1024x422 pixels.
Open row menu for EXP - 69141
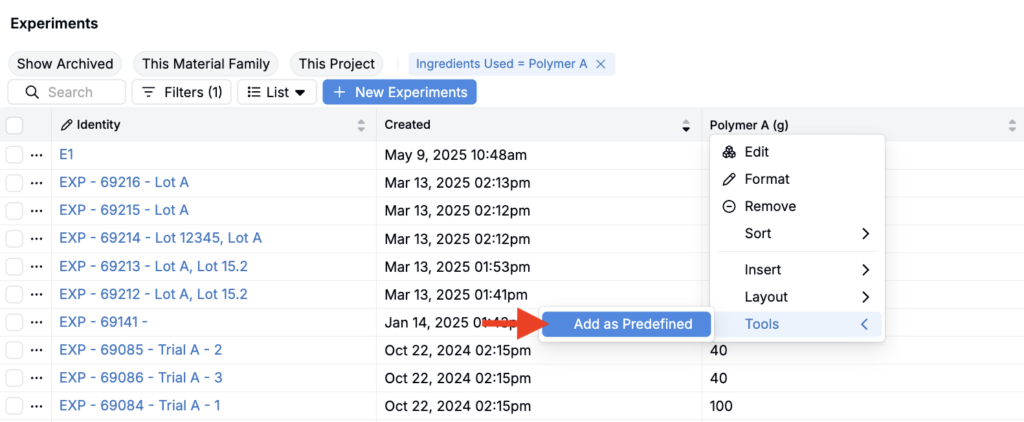point(37,322)
